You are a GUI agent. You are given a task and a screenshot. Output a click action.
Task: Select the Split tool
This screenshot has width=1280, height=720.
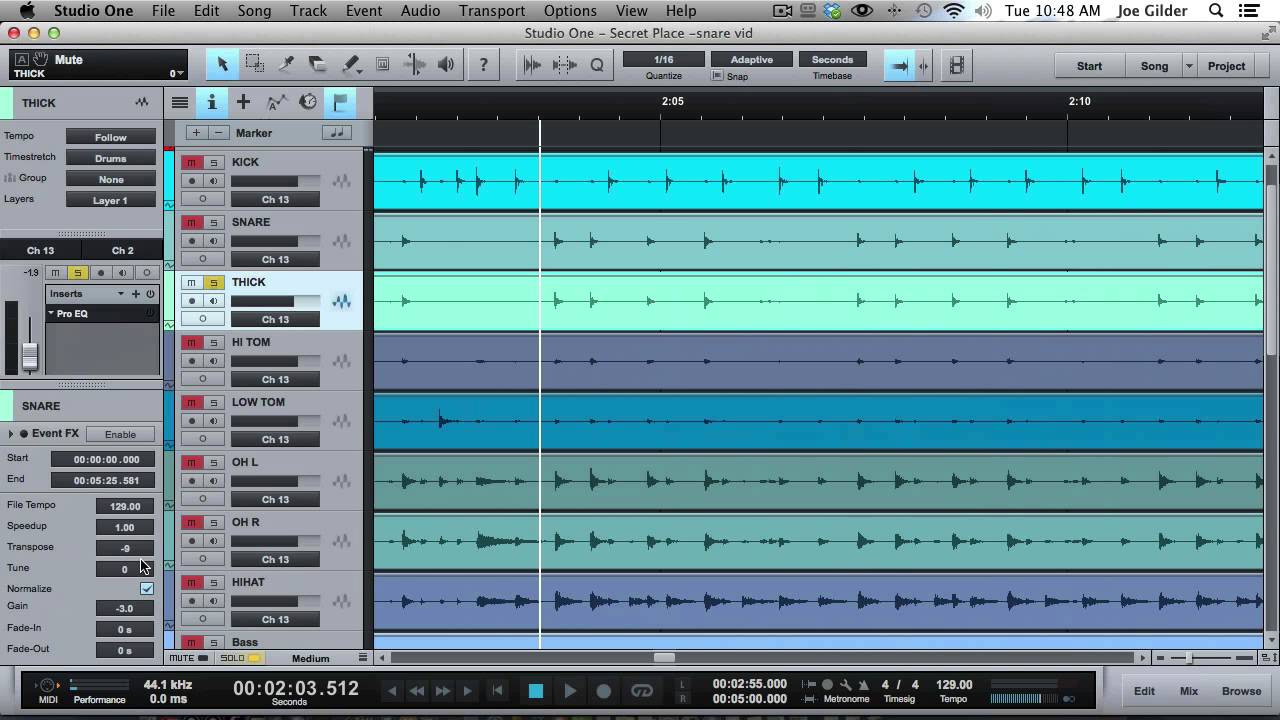[x=286, y=65]
